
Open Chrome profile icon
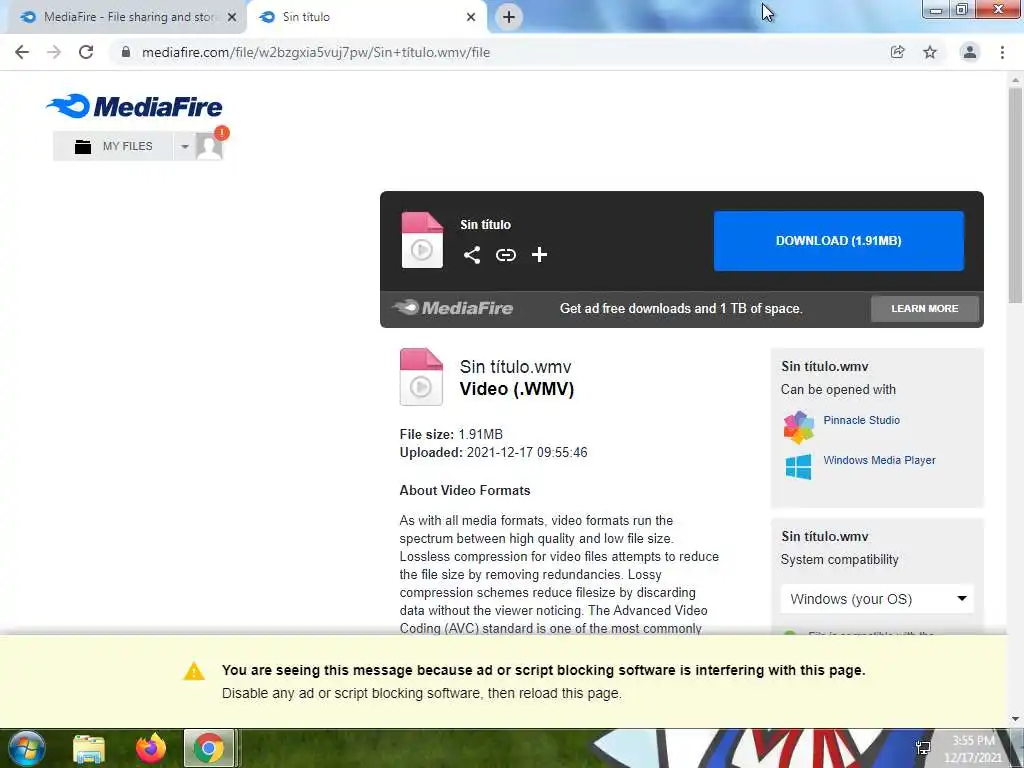(x=970, y=52)
